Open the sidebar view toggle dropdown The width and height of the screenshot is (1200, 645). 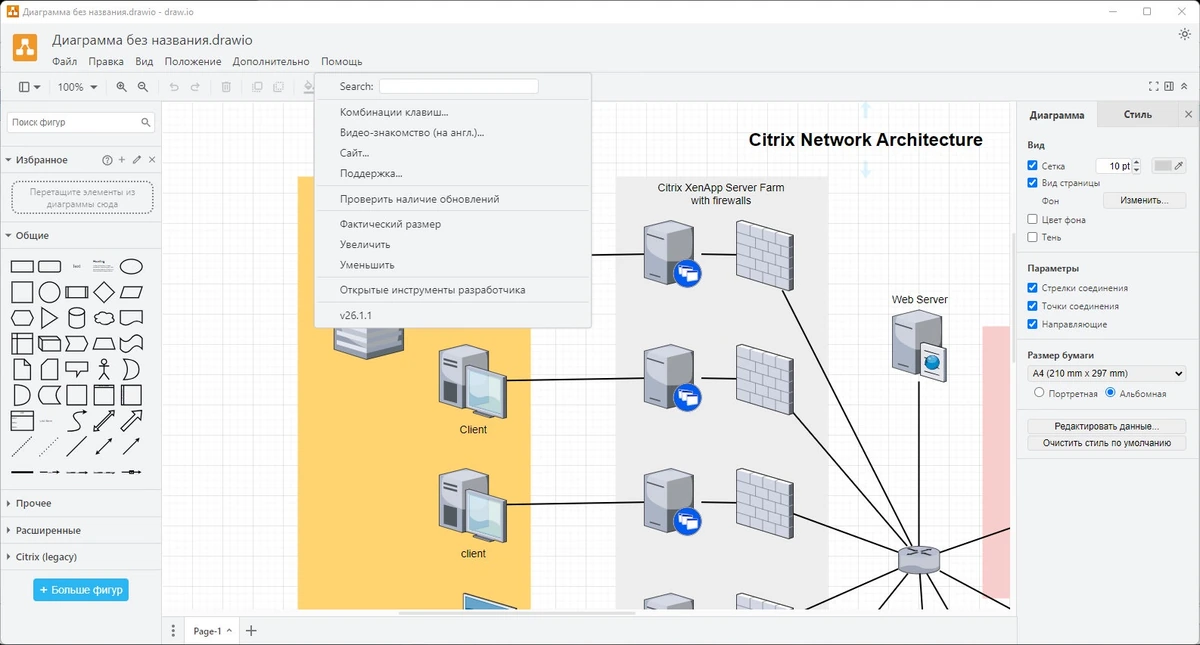tap(30, 87)
